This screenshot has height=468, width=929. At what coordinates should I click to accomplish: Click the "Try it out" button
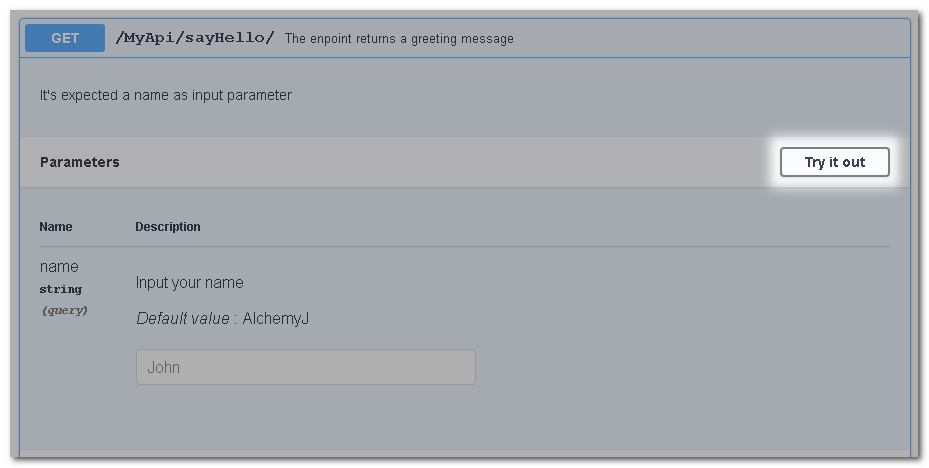coord(834,162)
